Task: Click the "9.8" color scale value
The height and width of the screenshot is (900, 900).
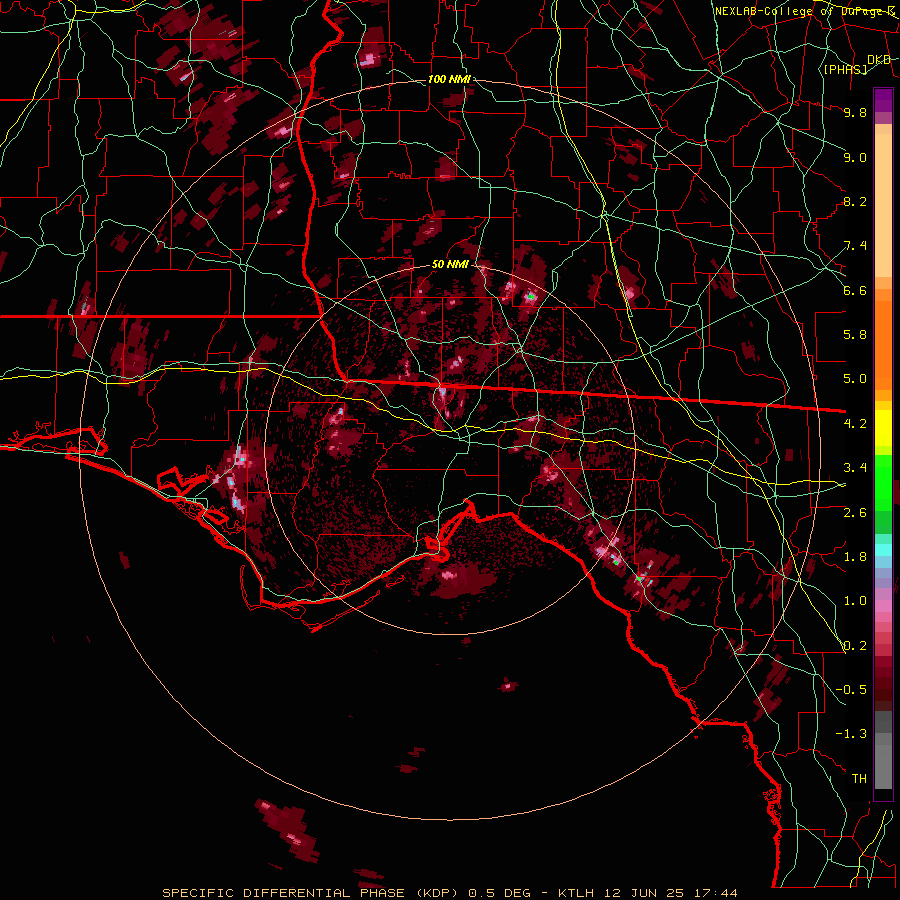Action: point(855,112)
